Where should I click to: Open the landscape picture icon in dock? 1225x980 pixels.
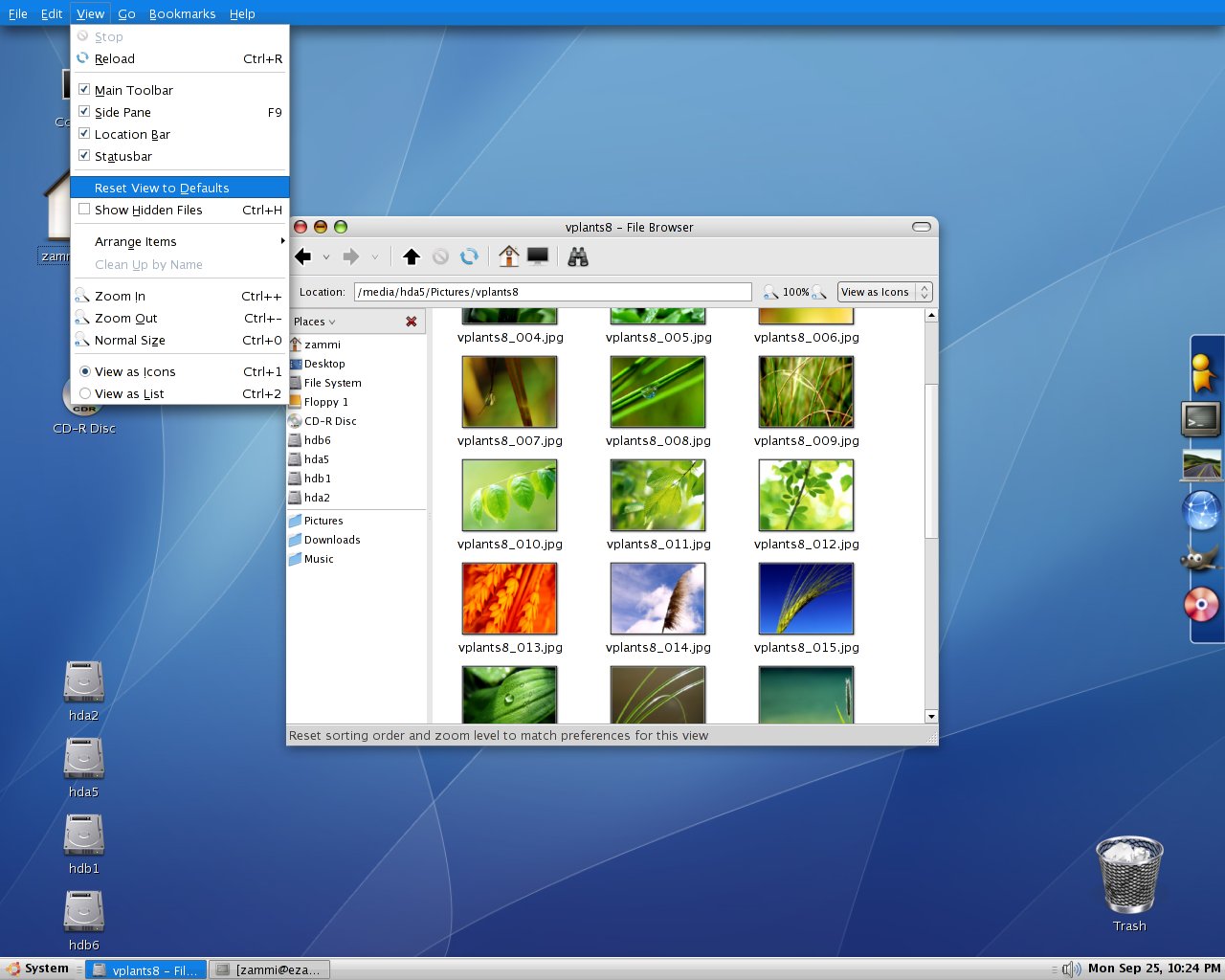tap(1202, 465)
